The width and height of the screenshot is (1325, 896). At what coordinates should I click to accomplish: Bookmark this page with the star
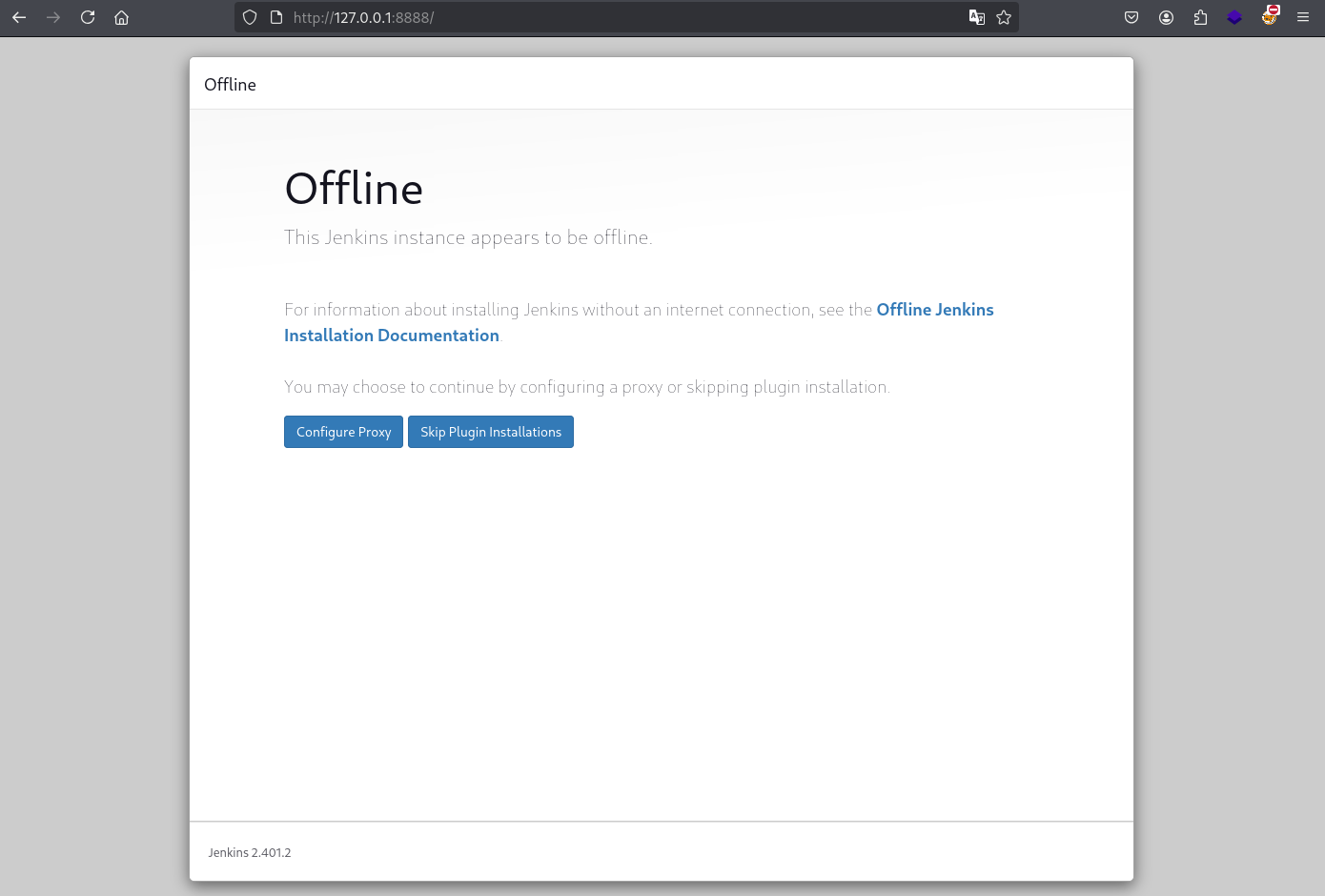pos(1004,17)
